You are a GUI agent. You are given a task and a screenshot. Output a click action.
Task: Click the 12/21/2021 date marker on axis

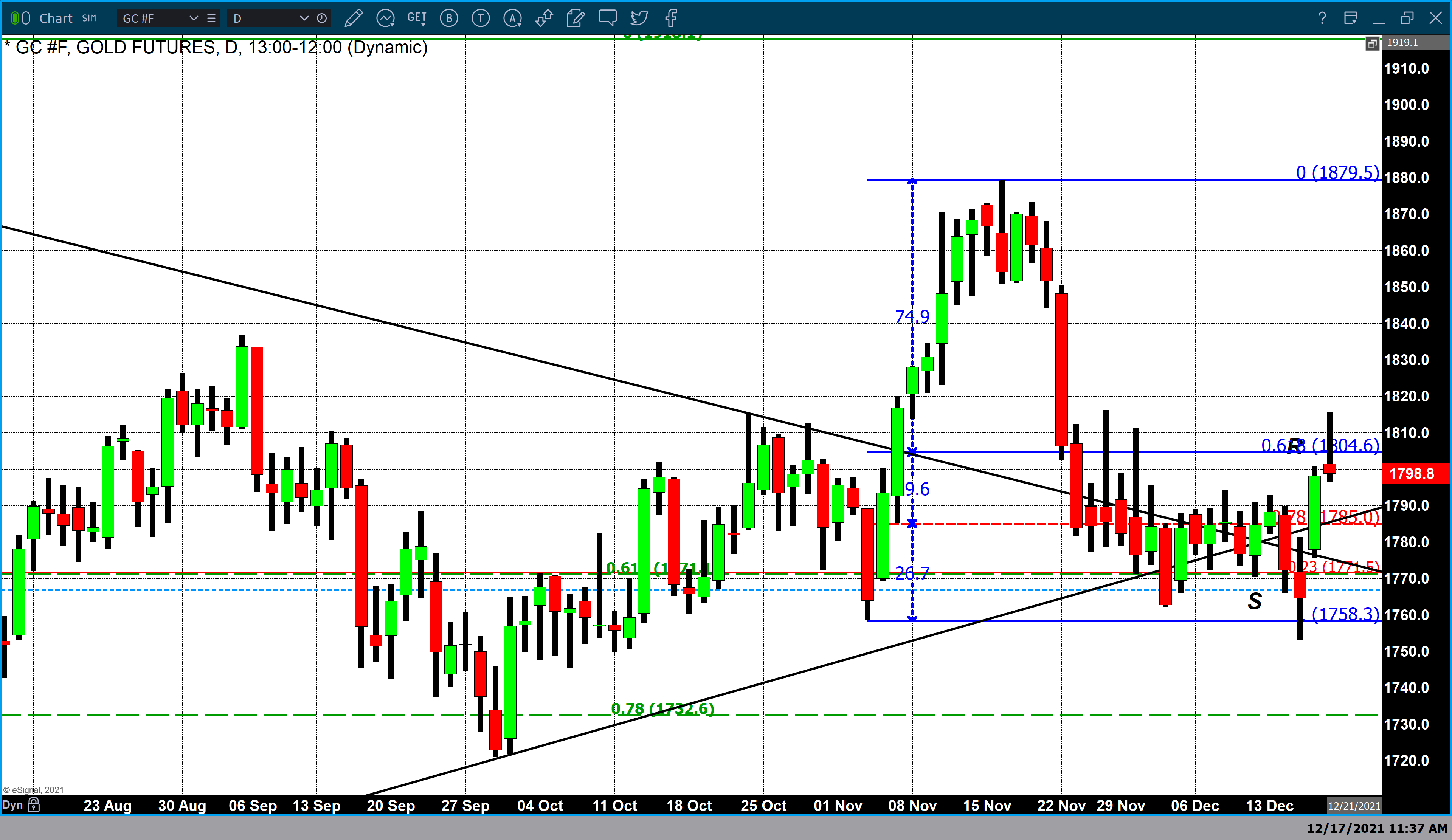point(1353,806)
